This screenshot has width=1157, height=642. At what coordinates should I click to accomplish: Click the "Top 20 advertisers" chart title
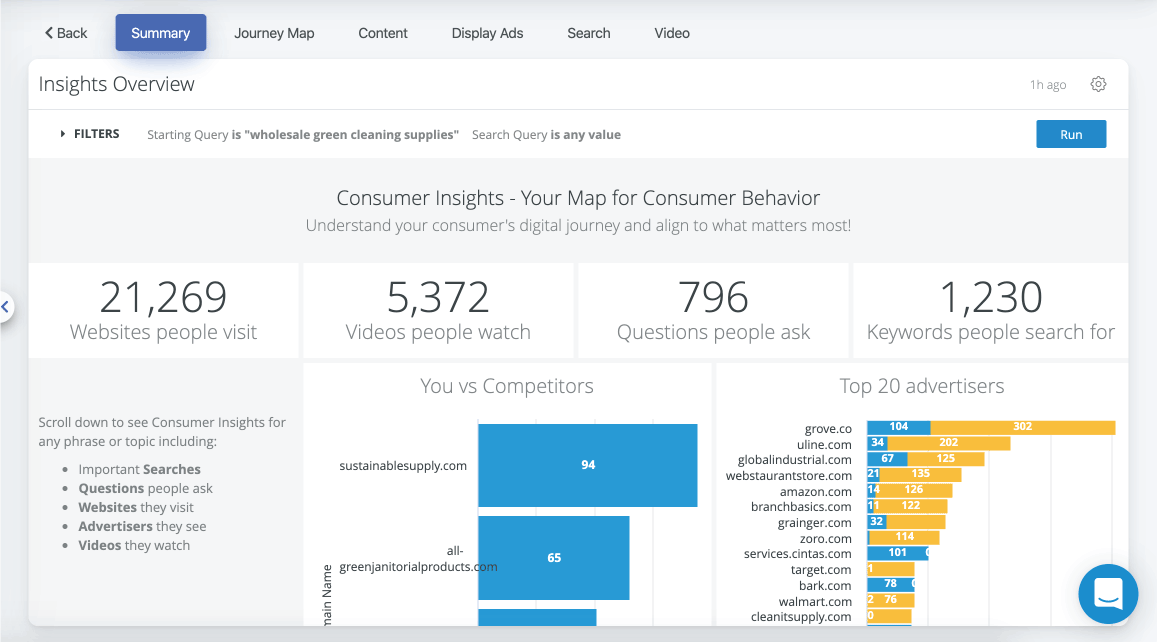922,386
